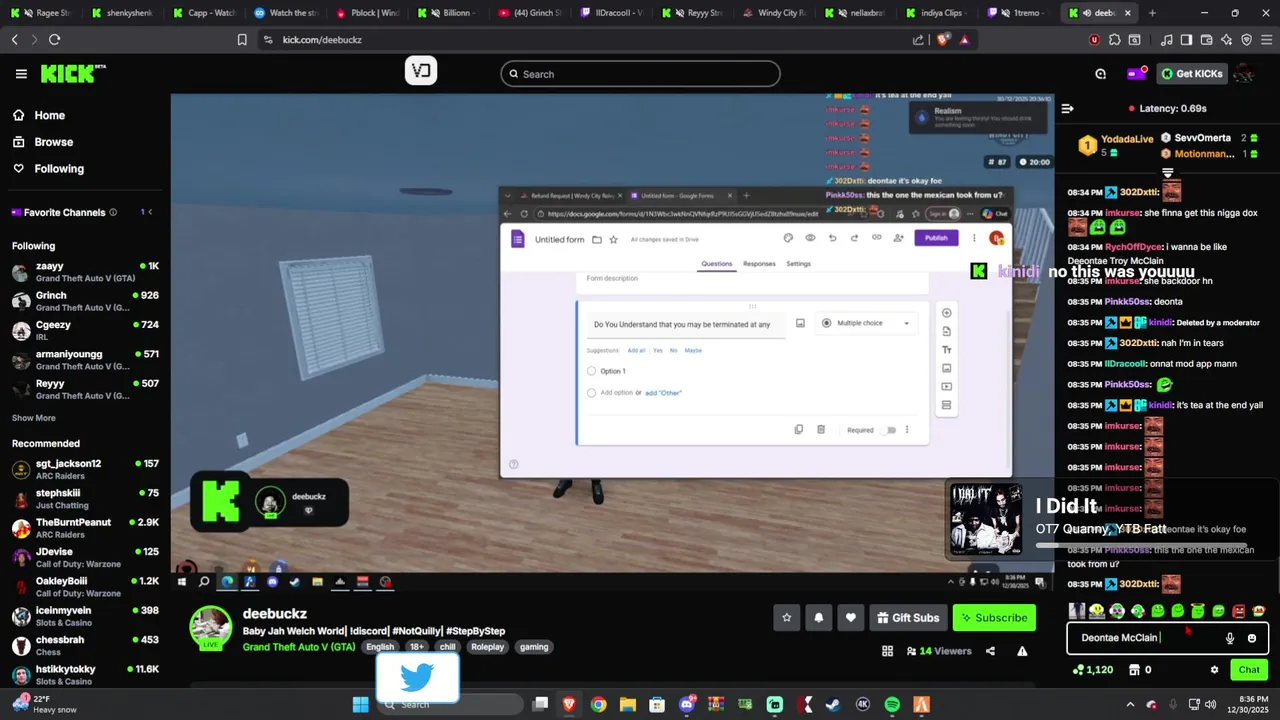Viewport: 1280px width, 720px height.
Task: Select the Roleplay tag
Action: (488, 647)
